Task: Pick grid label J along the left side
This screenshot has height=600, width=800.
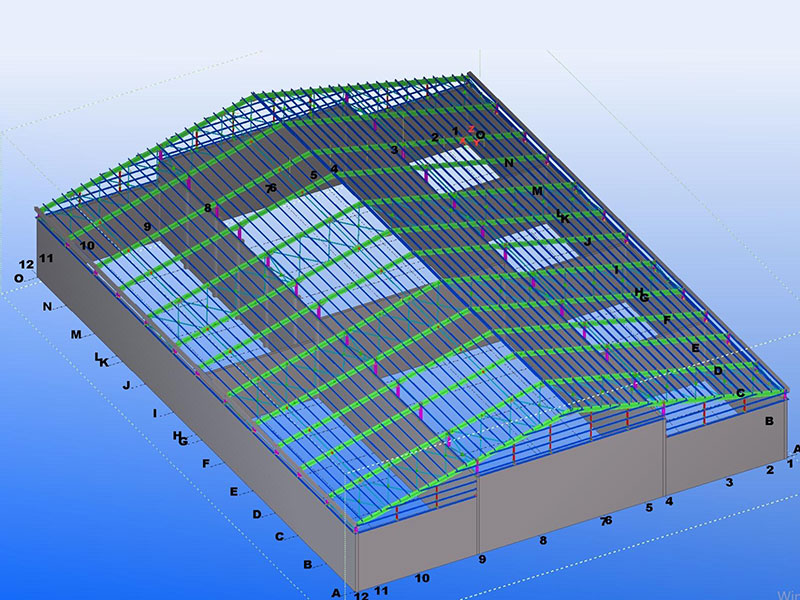Action: pos(127,384)
